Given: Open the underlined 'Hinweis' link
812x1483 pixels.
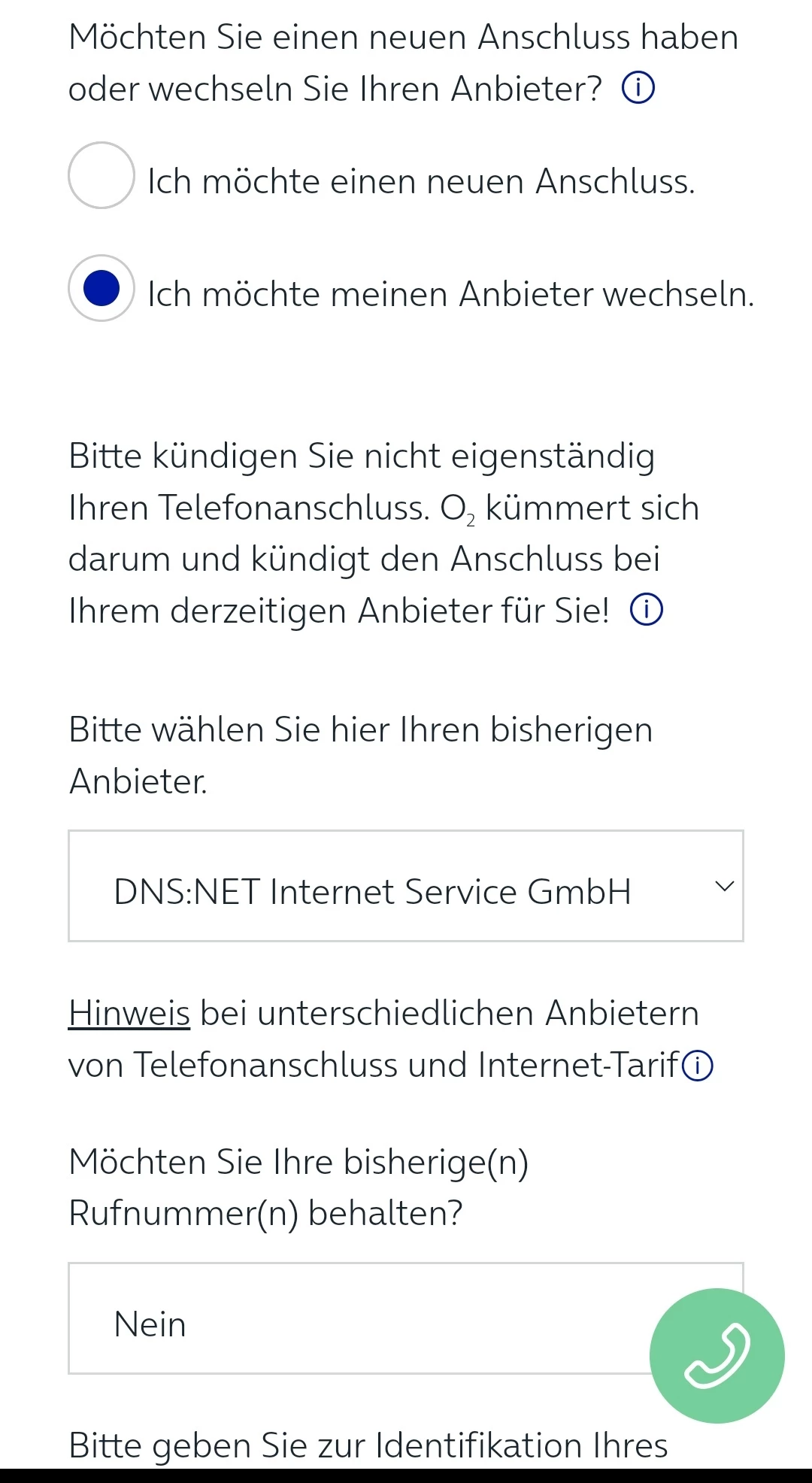Looking at the screenshot, I should coord(129,1013).
